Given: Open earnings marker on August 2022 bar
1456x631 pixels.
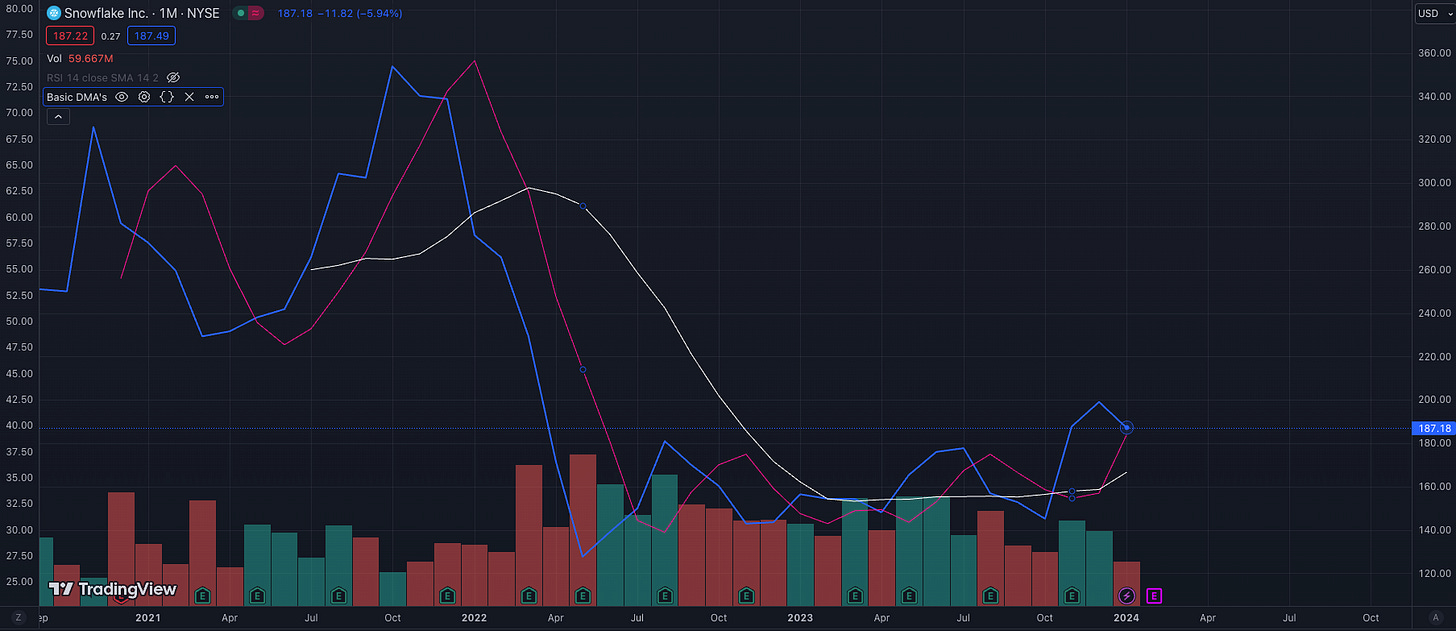Looking at the screenshot, I should point(665,596).
